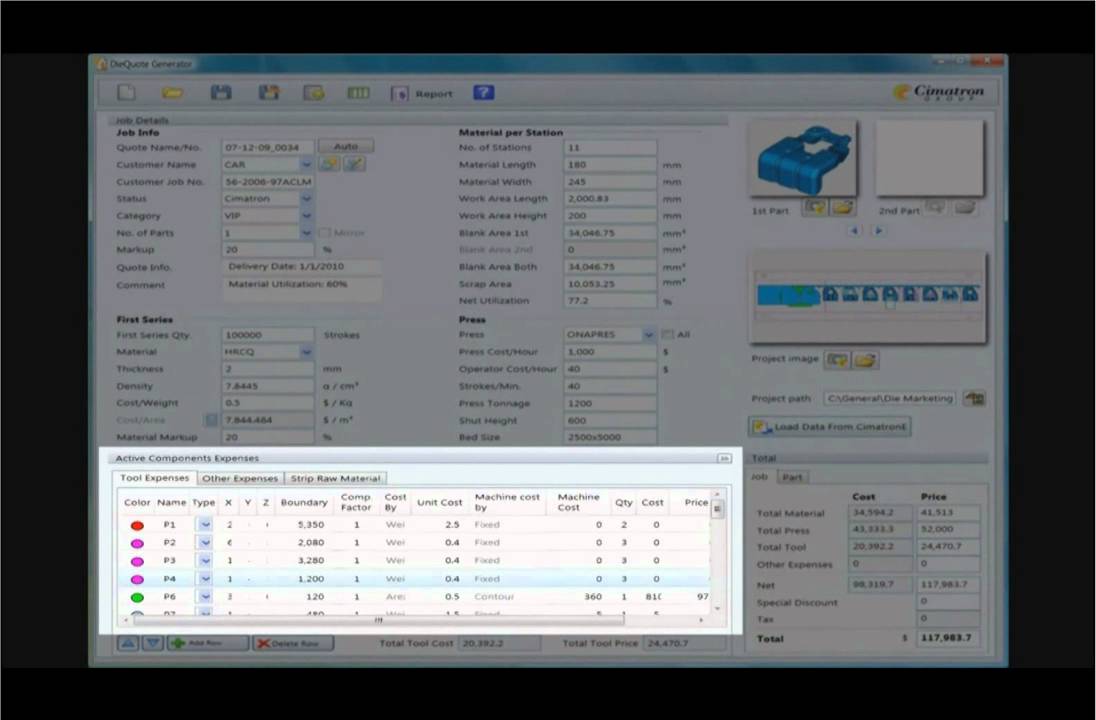Click the No. of Stations field

610,147
